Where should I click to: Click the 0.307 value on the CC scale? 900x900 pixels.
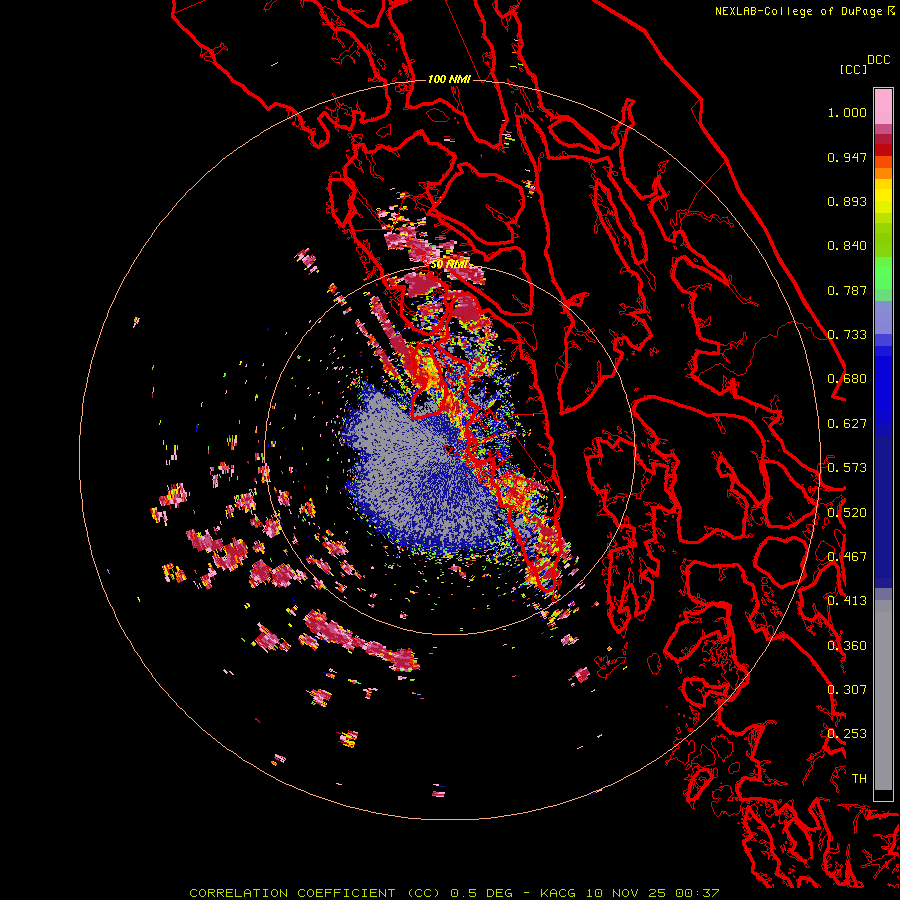pyautogui.click(x=847, y=690)
